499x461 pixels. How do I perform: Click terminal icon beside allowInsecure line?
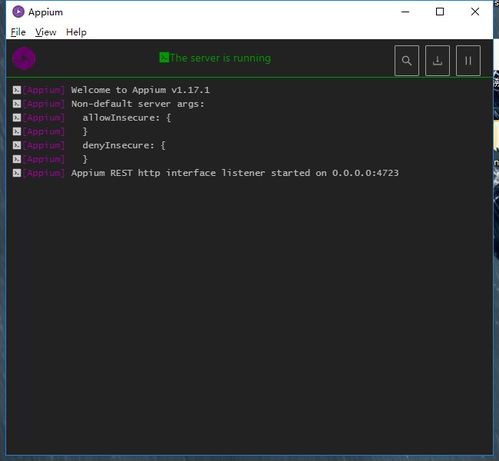click(x=17, y=118)
